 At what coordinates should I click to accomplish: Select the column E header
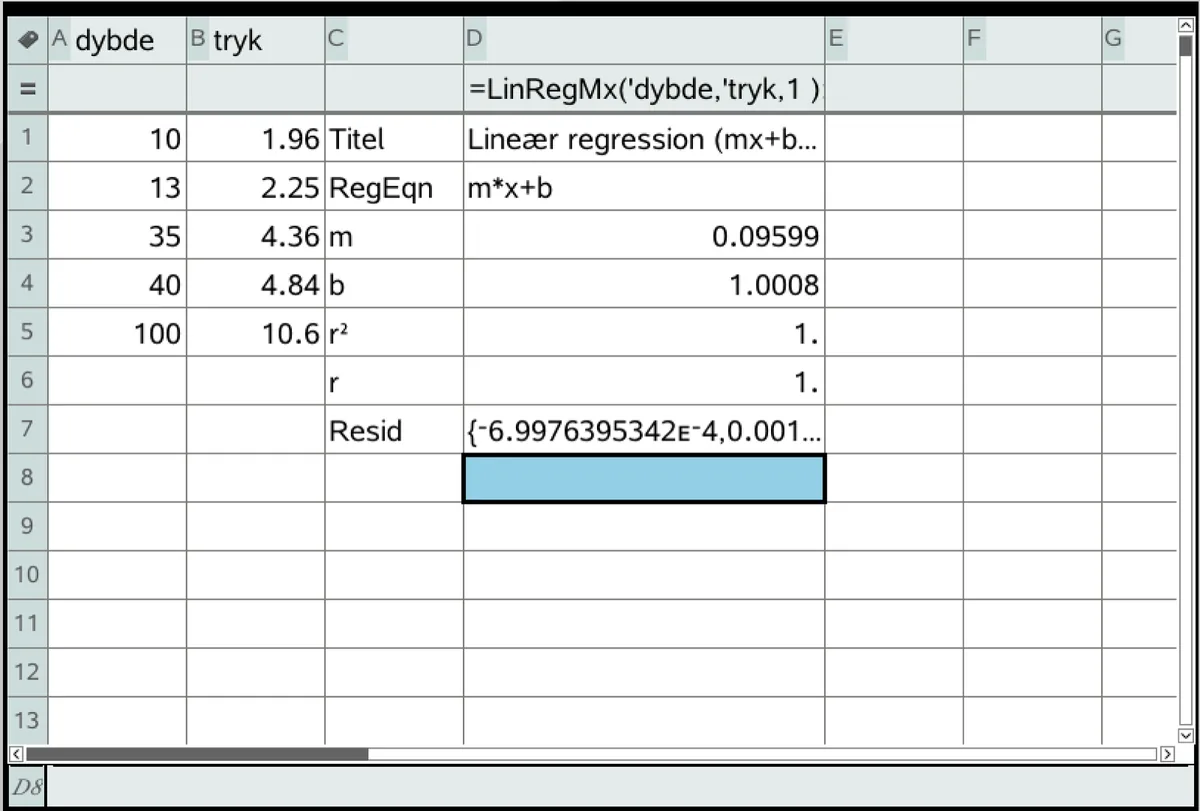coord(894,41)
